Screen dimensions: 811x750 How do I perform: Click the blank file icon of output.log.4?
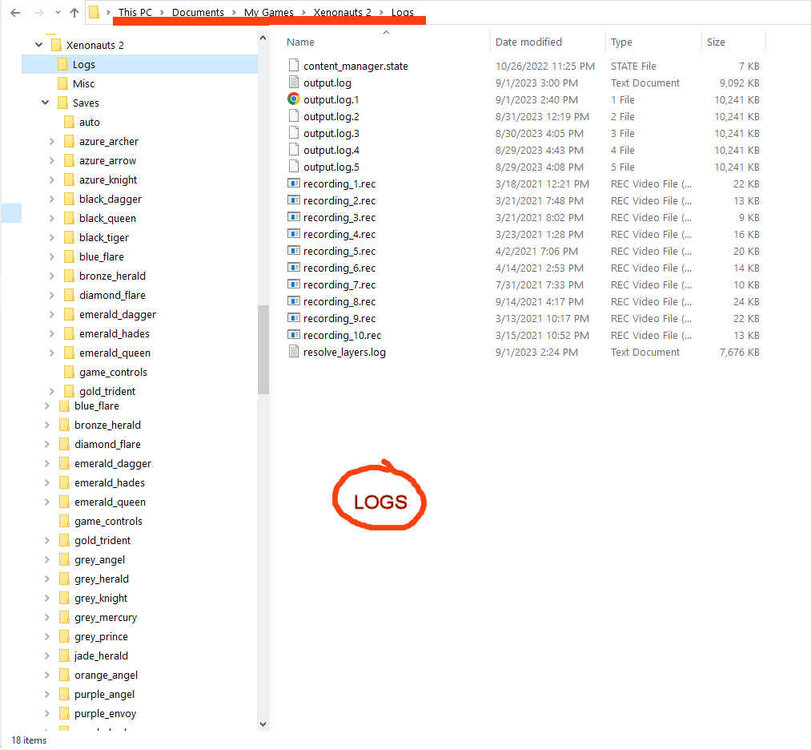[x=294, y=149]
